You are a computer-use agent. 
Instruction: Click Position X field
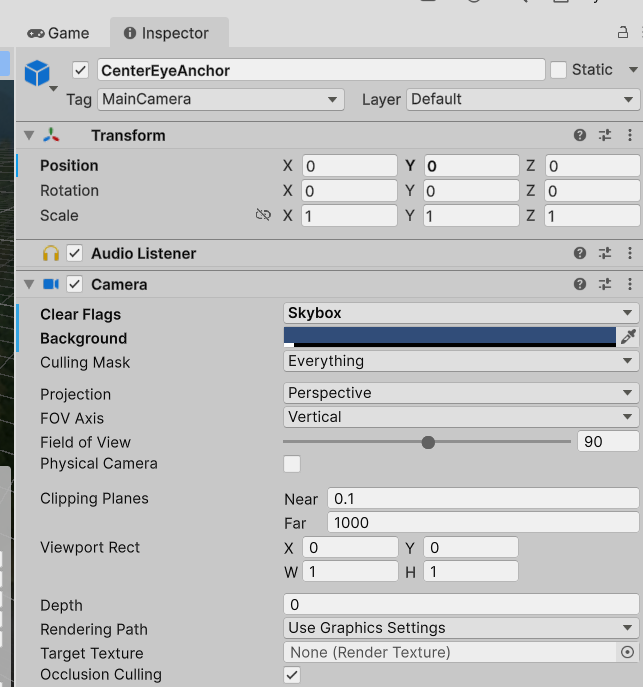[x=350, y=166]
